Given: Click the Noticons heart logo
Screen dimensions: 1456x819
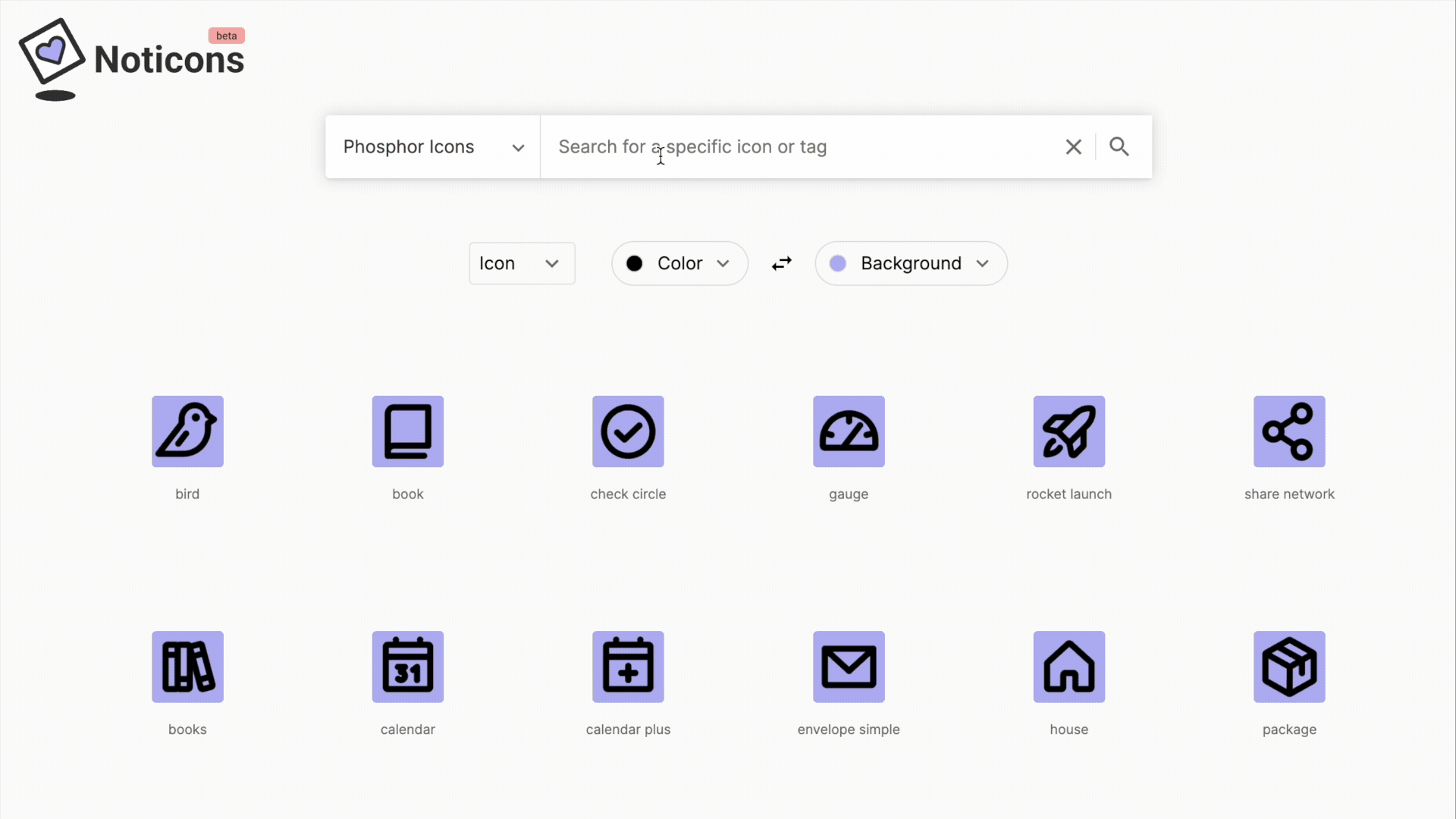Looking at the screenshot, I should 52,59.
